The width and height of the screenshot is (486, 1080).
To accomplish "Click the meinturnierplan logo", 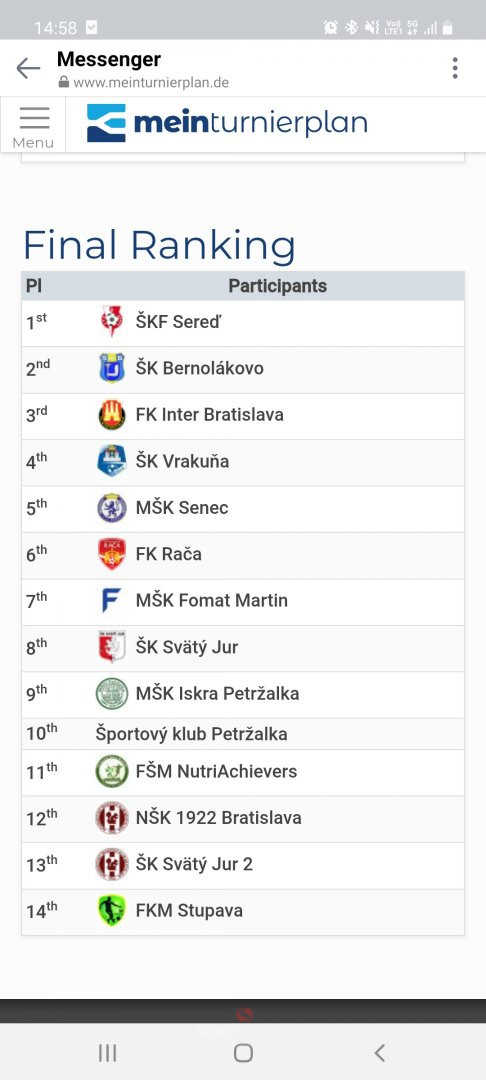I will click(226, 123).
